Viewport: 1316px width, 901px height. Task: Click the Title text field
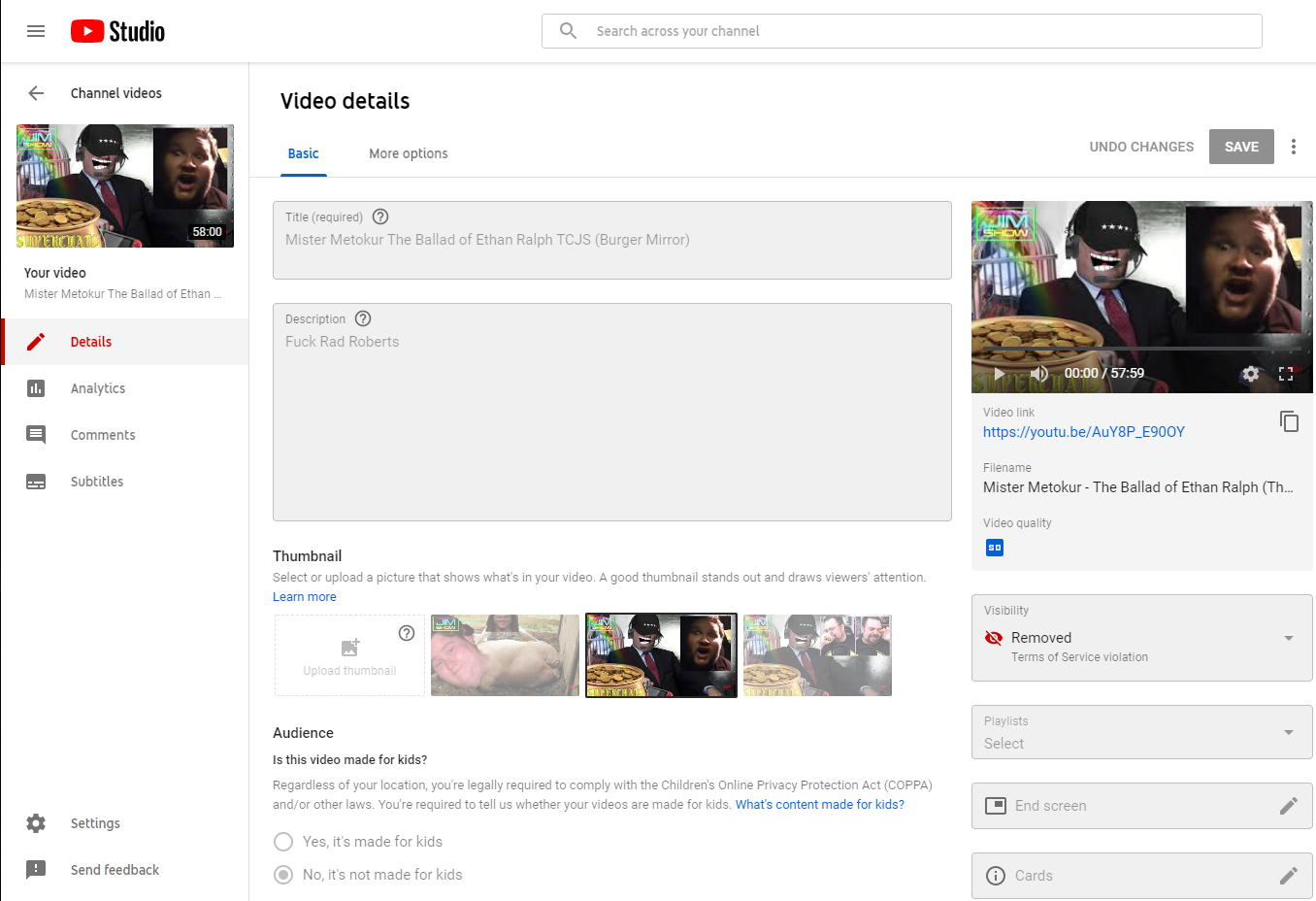(x=612, y=240)
